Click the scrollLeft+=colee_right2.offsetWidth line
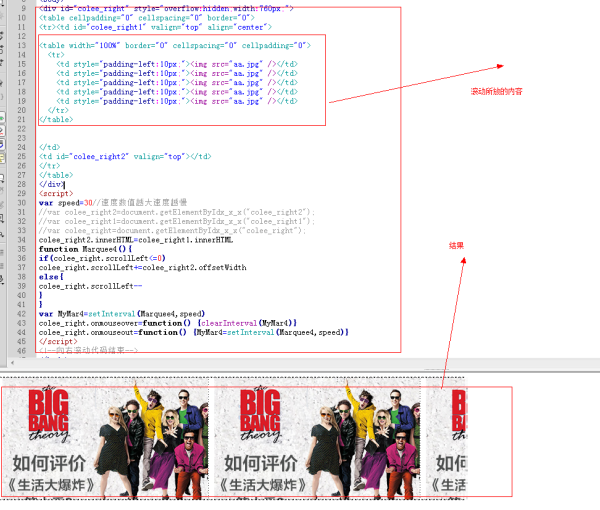 (143, 267)
